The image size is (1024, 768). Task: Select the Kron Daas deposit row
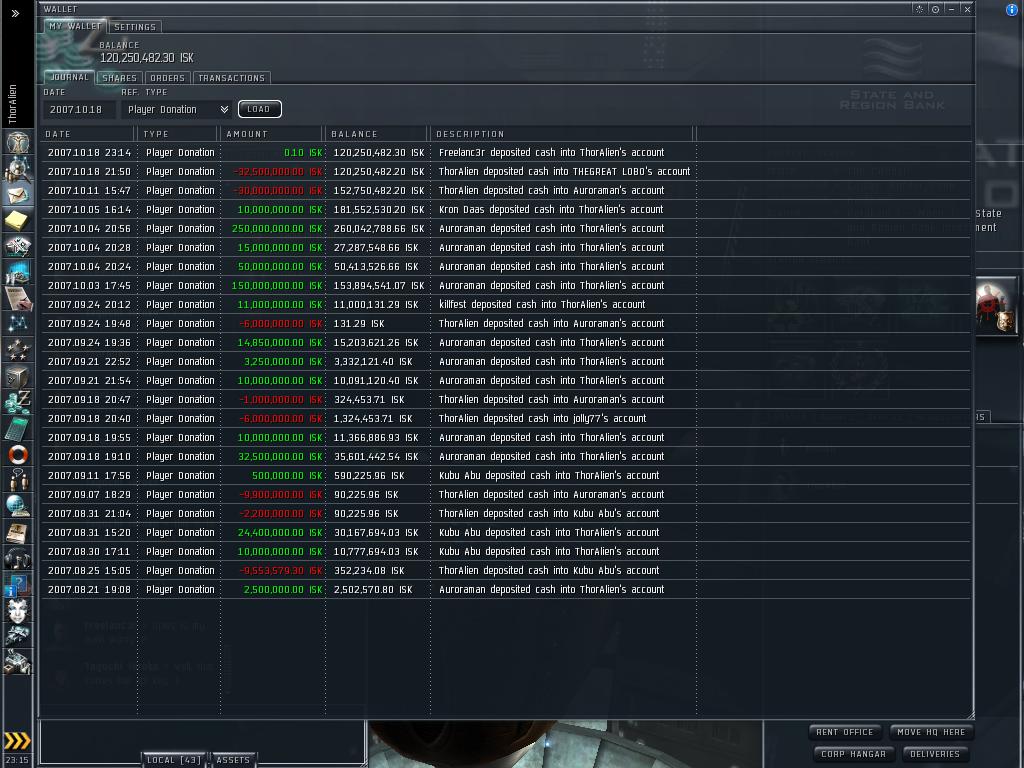pos(506,209)
